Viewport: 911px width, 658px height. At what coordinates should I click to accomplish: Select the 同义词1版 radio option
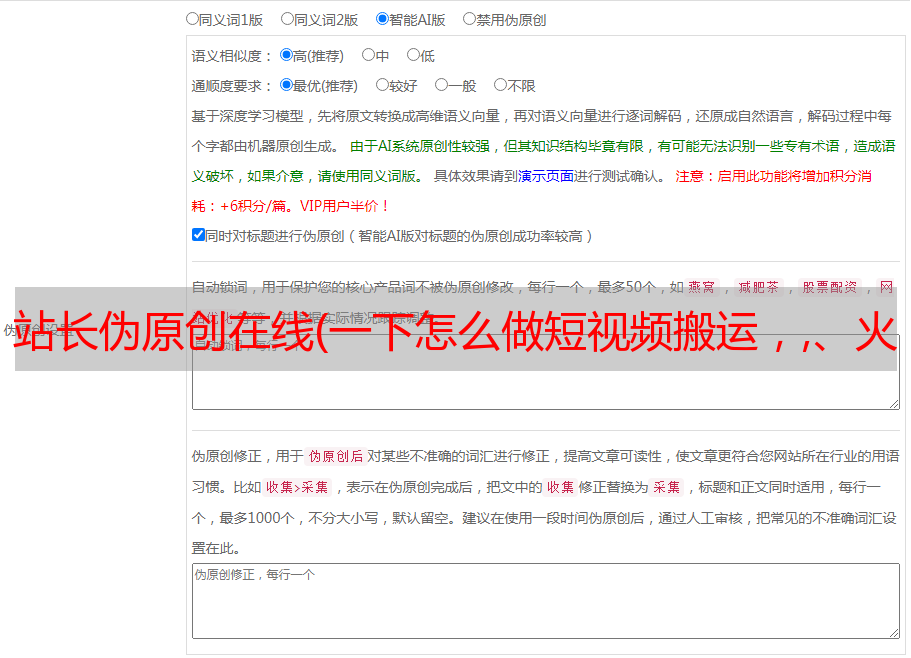[x=192, y=19]
